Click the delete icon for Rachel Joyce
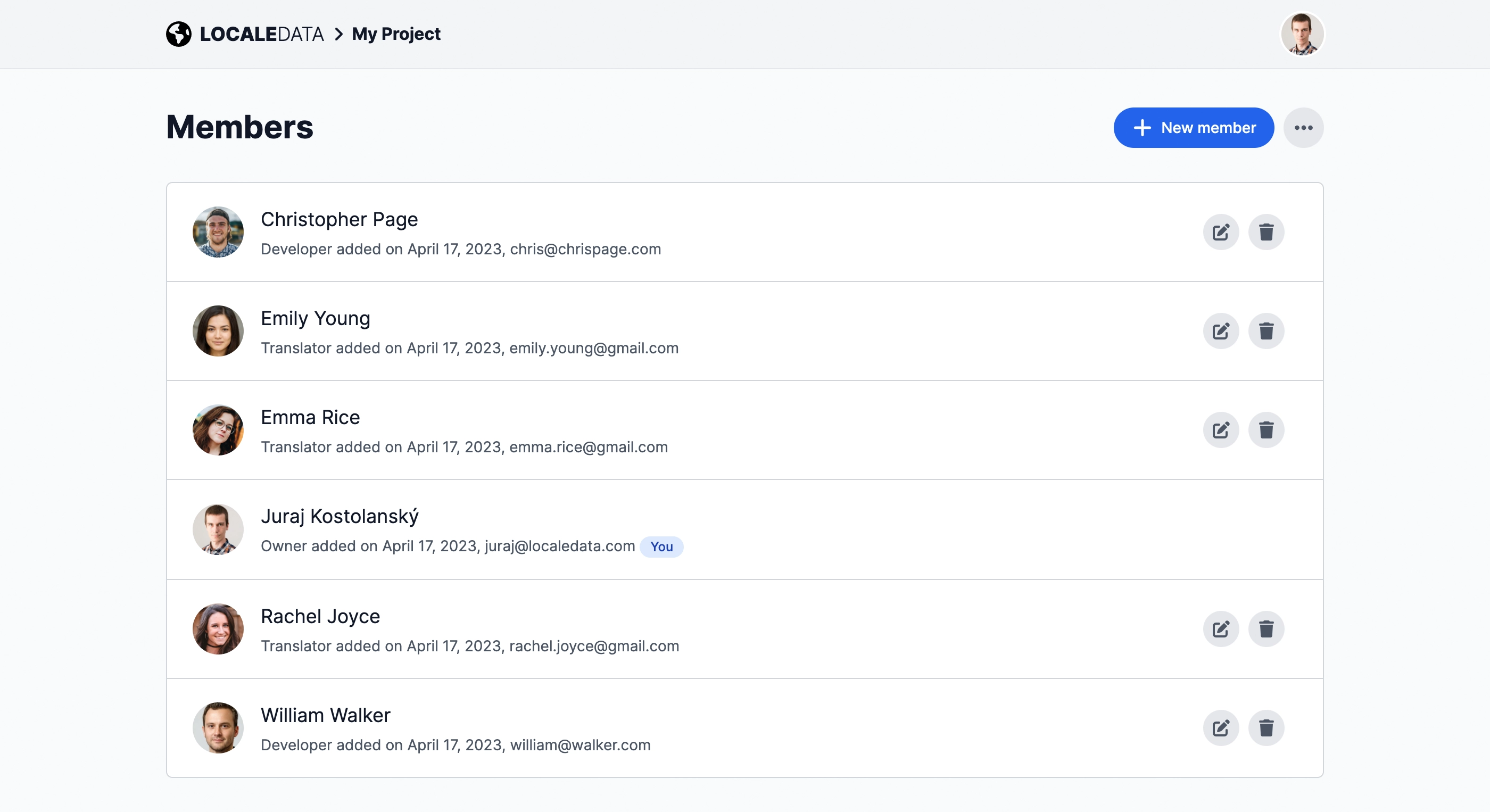Screen dimensions: 1490x812 pos(1266,628)
